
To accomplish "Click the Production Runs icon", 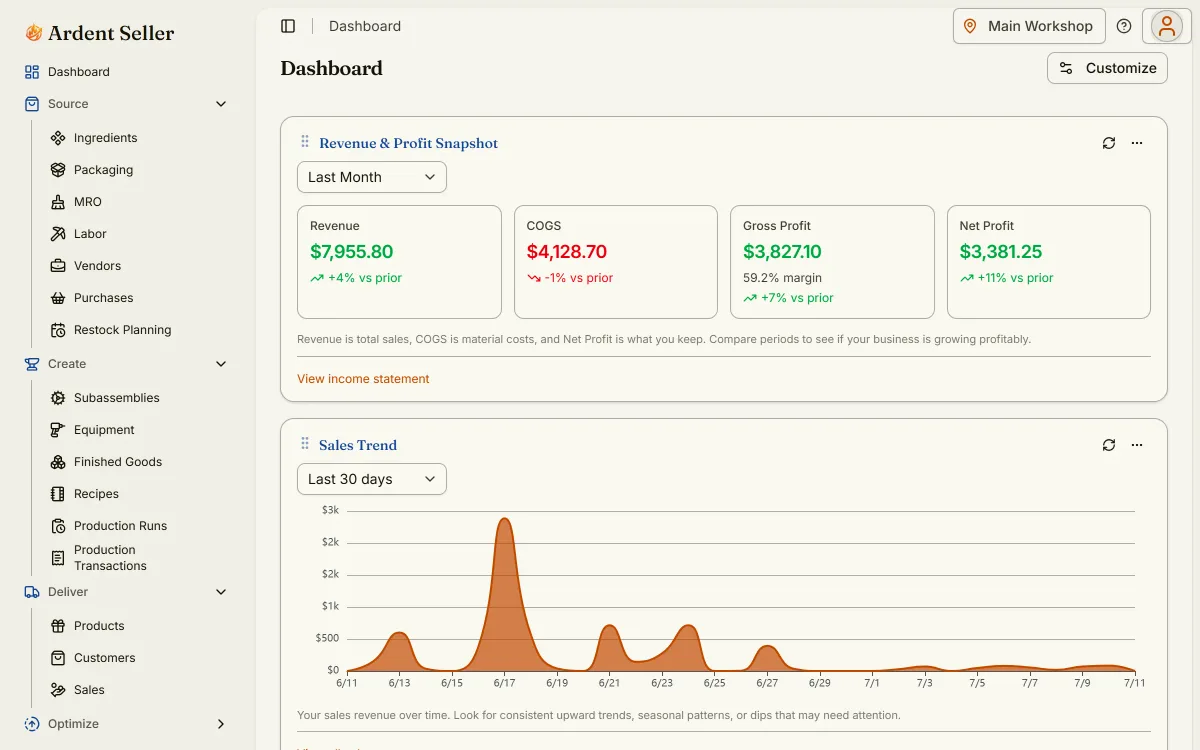I will pos(58,526).
